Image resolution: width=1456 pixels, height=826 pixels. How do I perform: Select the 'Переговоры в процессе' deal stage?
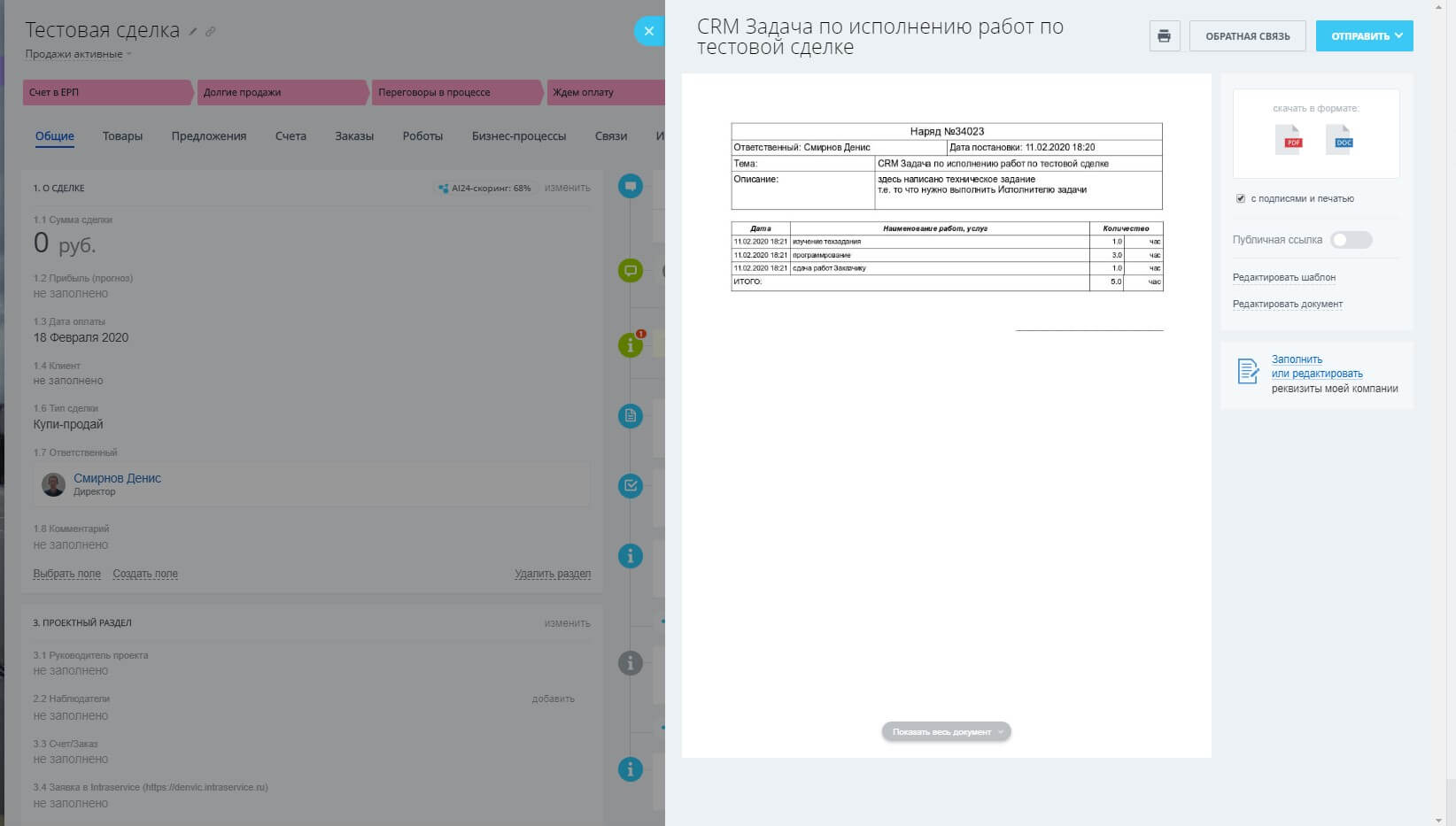[x=434, y=92]
